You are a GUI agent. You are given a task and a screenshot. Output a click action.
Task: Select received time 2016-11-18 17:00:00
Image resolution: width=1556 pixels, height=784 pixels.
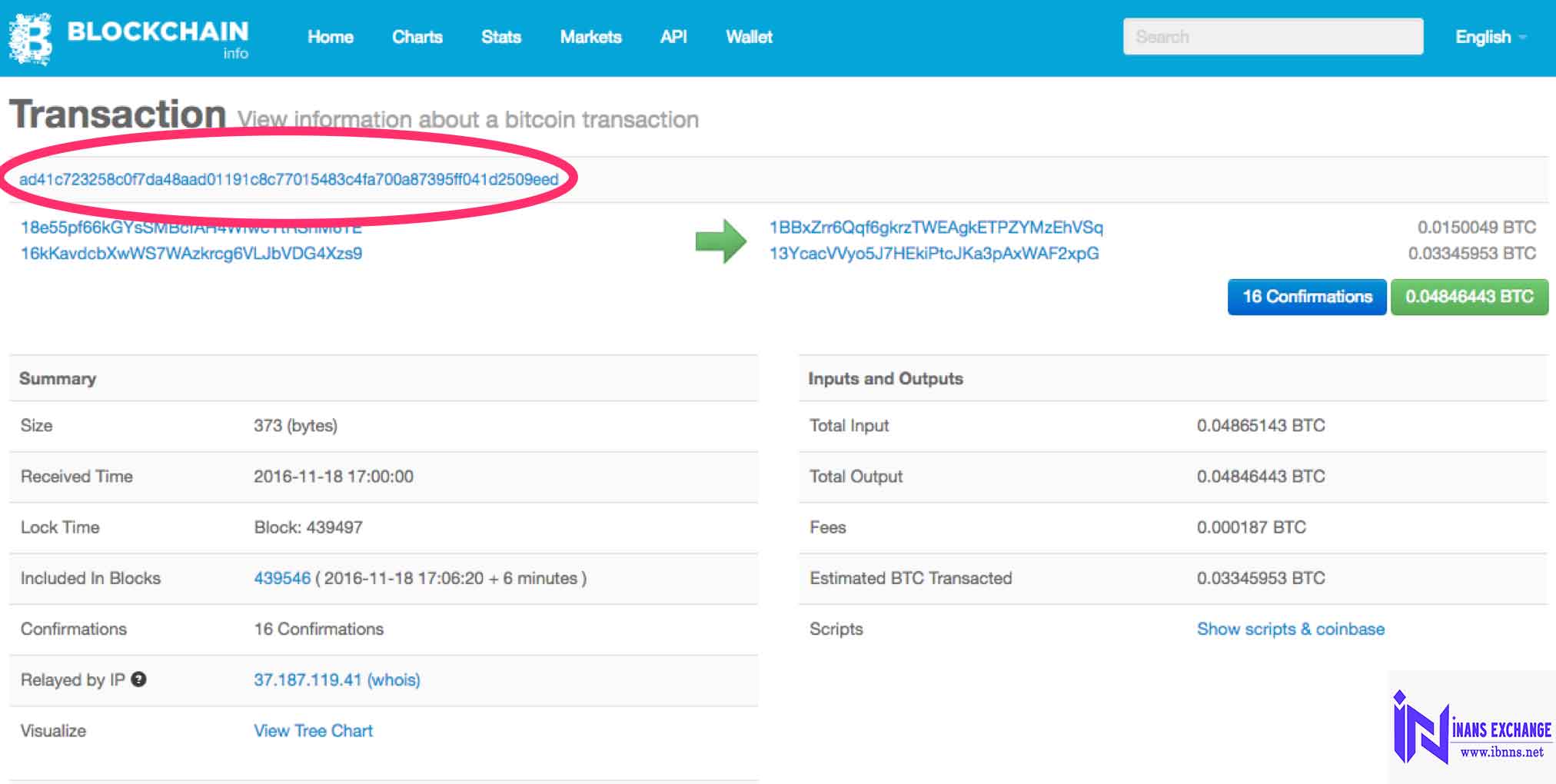pos(334,477)
